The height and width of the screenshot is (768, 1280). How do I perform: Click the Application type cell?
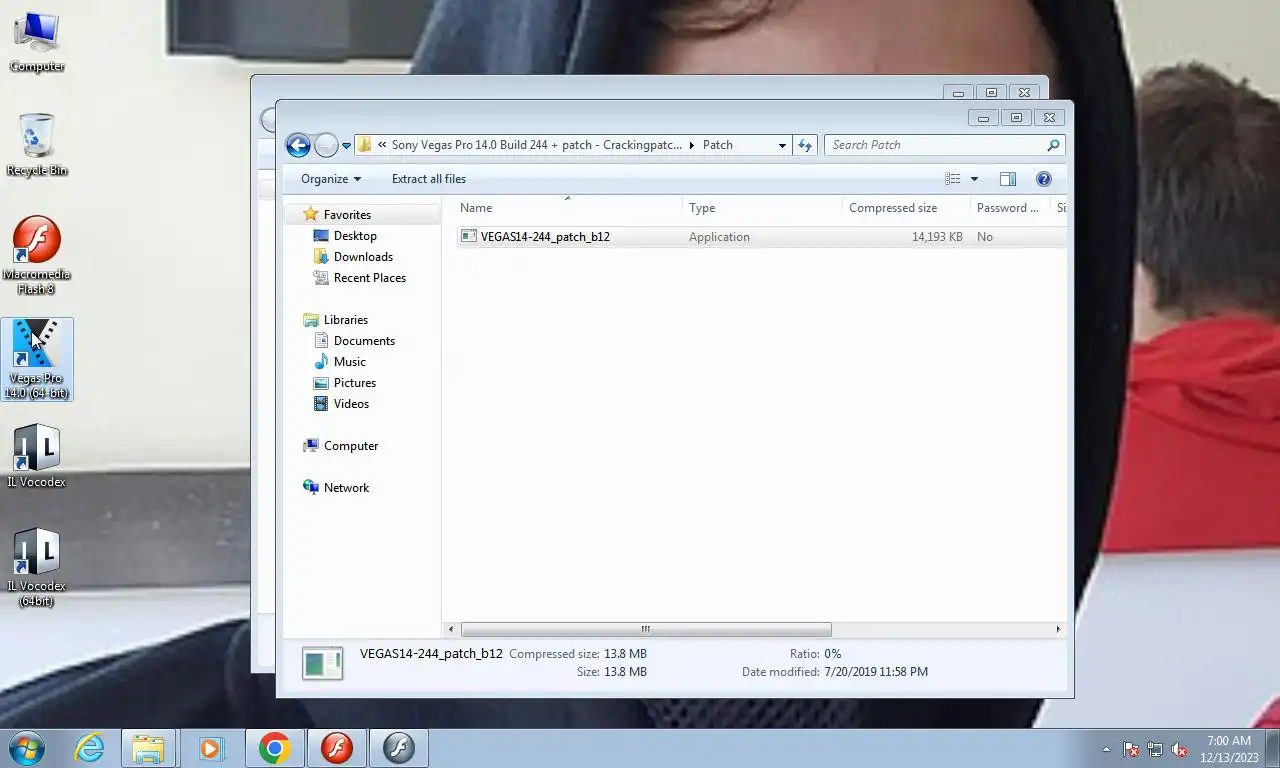click(x=719, y=237)
